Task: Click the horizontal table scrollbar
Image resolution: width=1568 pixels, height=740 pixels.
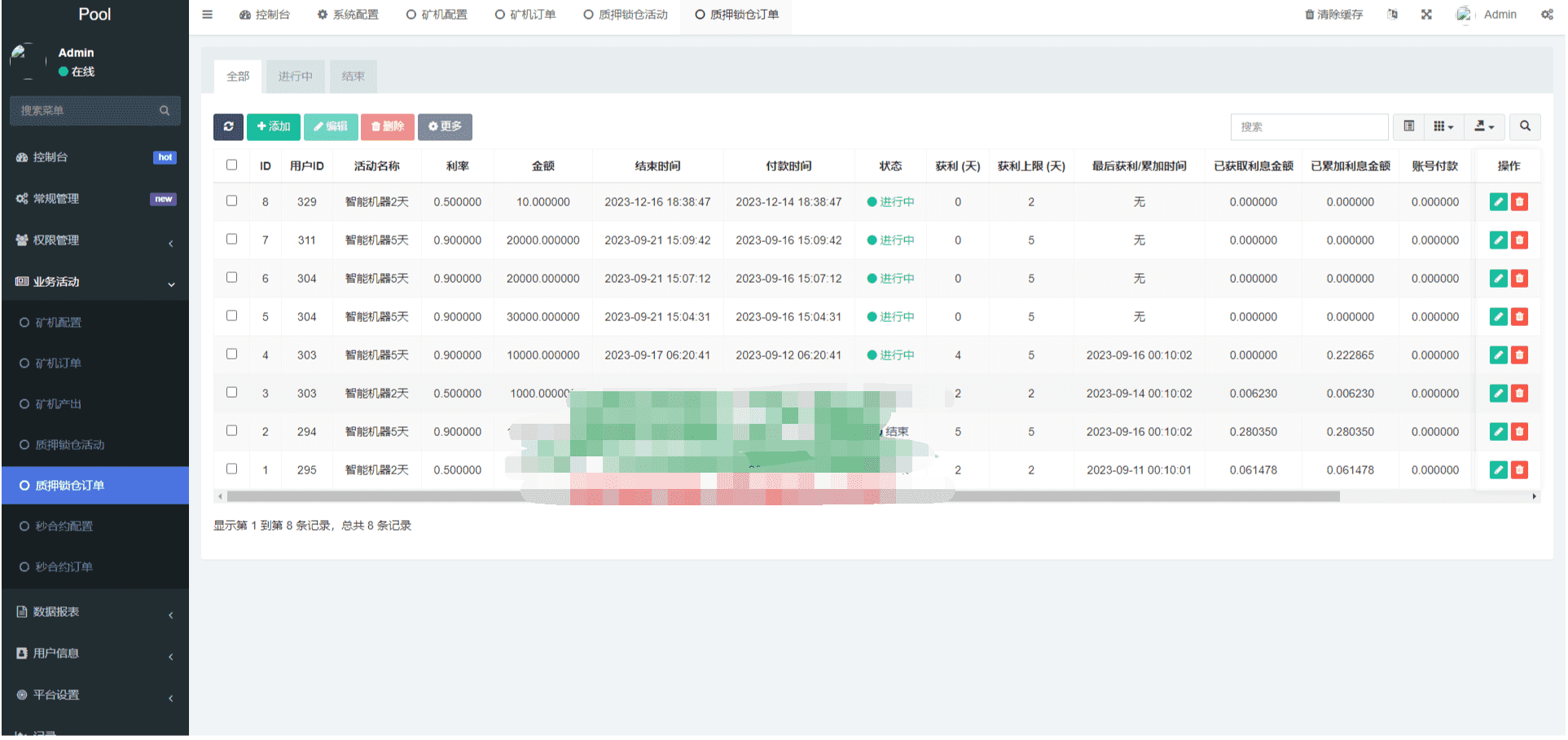Action: [782, 496]
